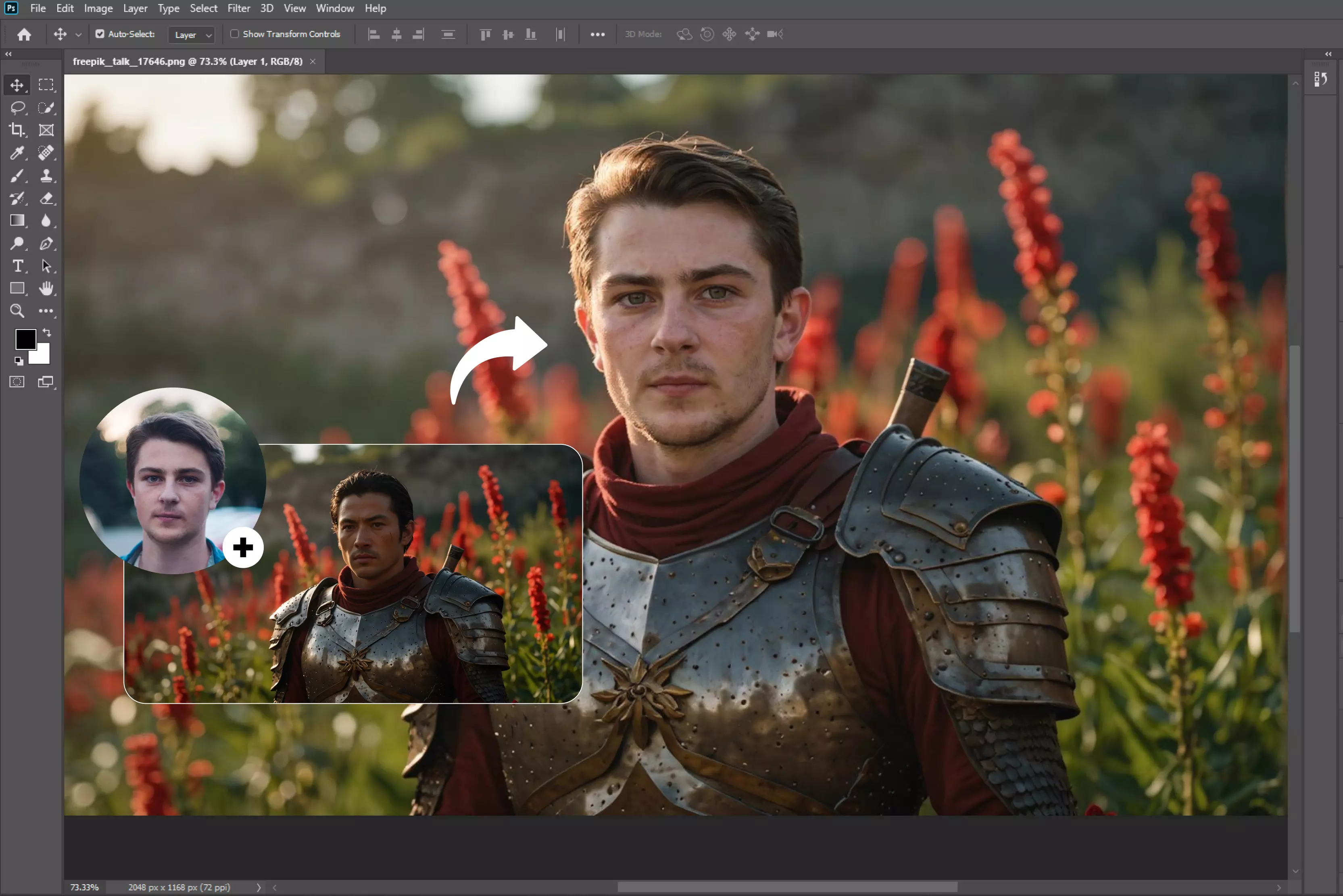Click the 3D rotate mode icon
Viewport: 1343px width, 896px height.
coord(684,34)
